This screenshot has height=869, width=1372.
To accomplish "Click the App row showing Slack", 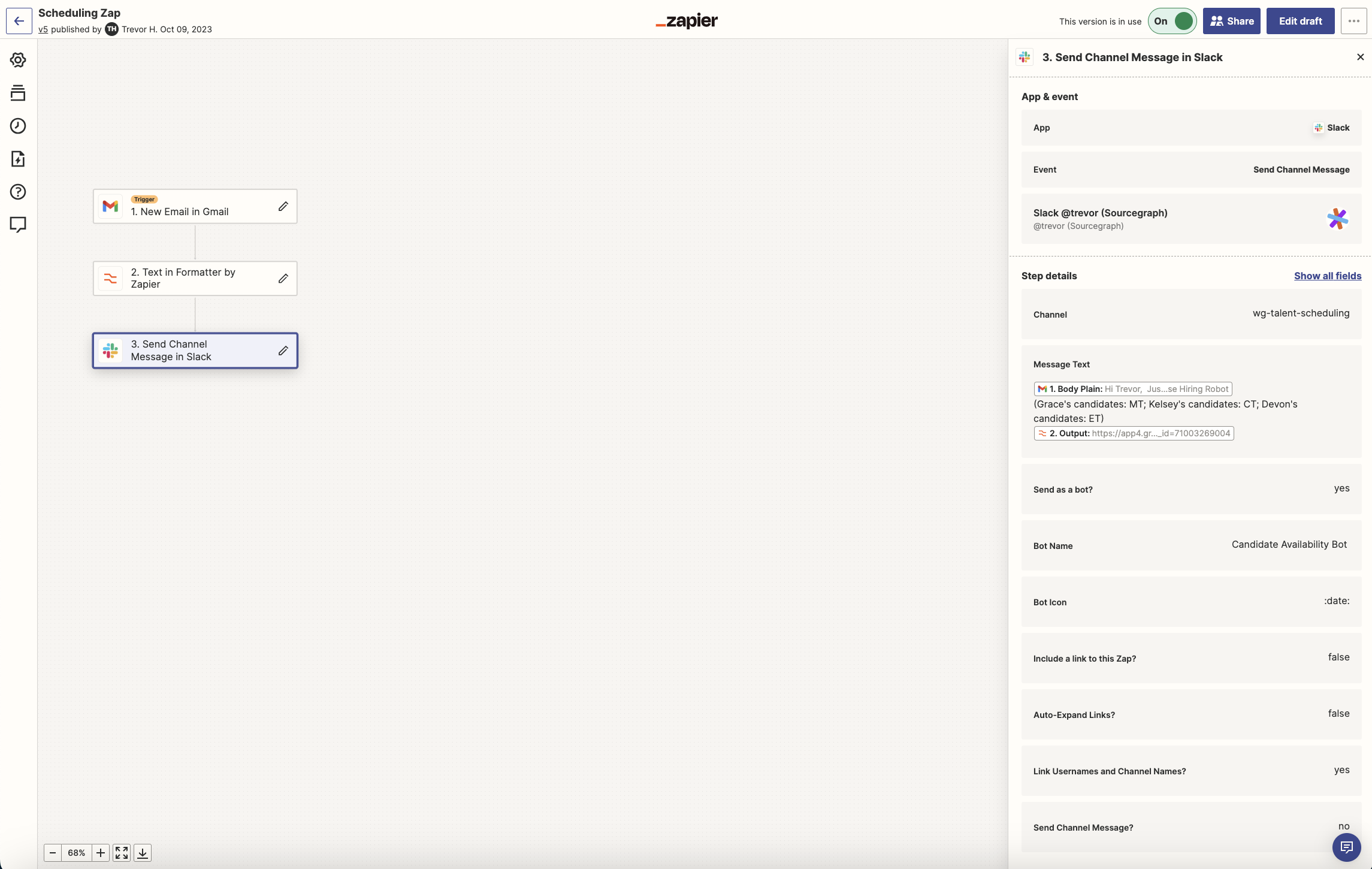I will coord(1191,128).
